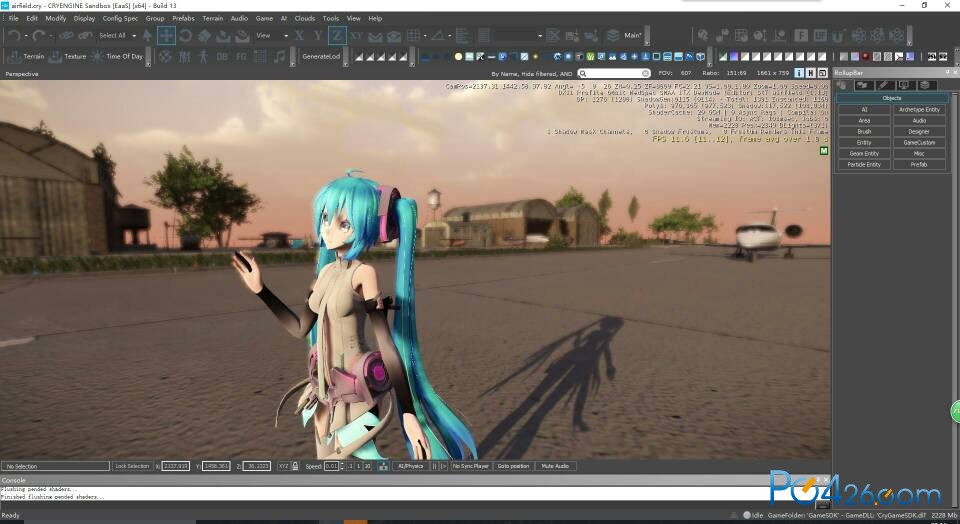Open the View coordinate system dropdown
960x524 pixels.
(x=272, y=36)
